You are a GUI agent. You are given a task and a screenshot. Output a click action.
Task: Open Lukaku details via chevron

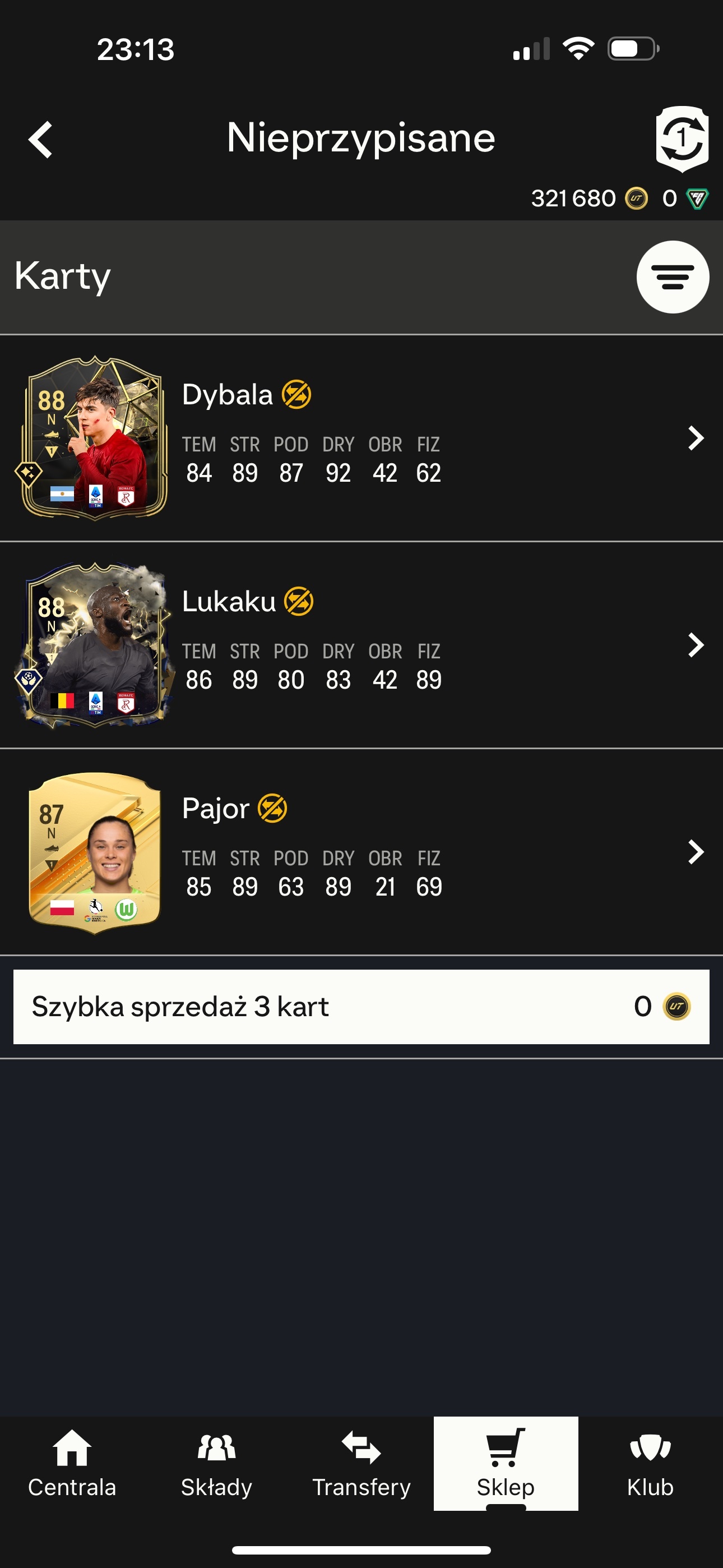point(696,644)
